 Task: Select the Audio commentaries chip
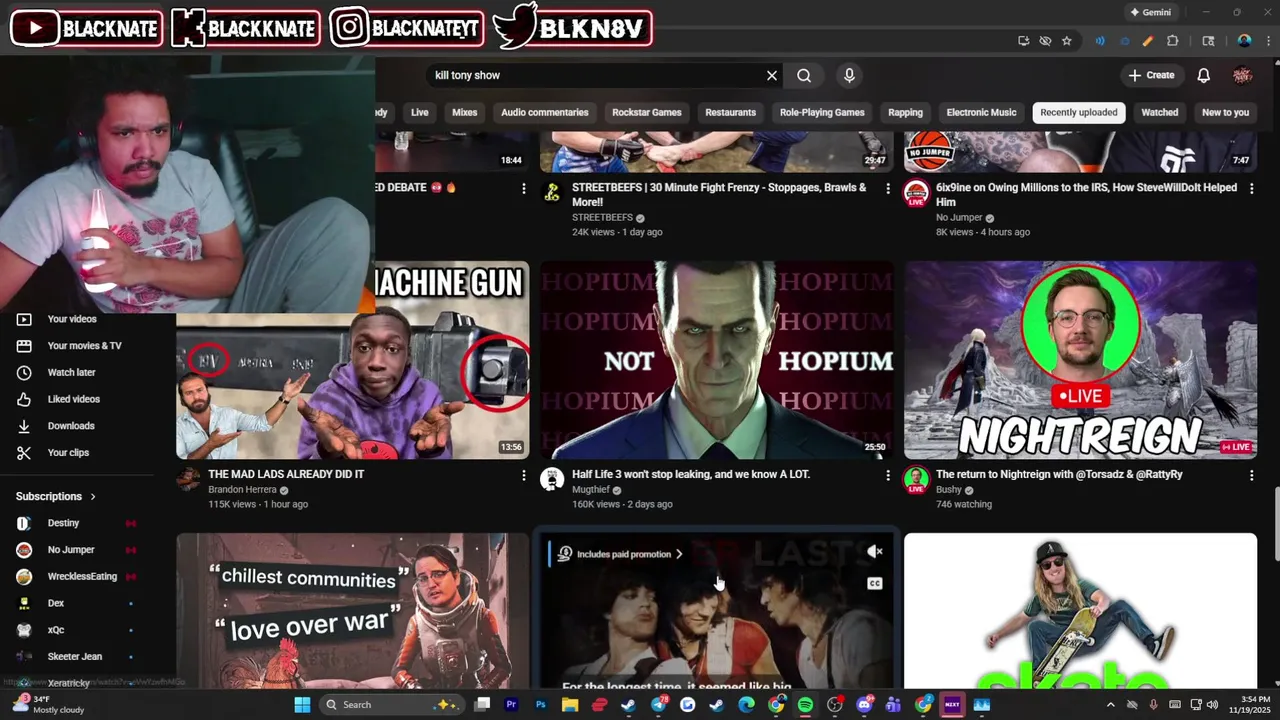tap(545, 112)
